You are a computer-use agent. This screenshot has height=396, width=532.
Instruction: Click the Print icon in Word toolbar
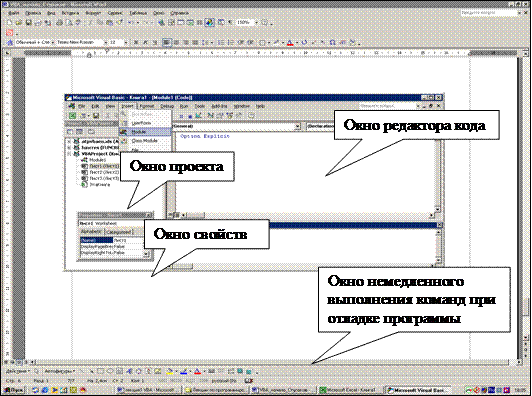[60, 22]
